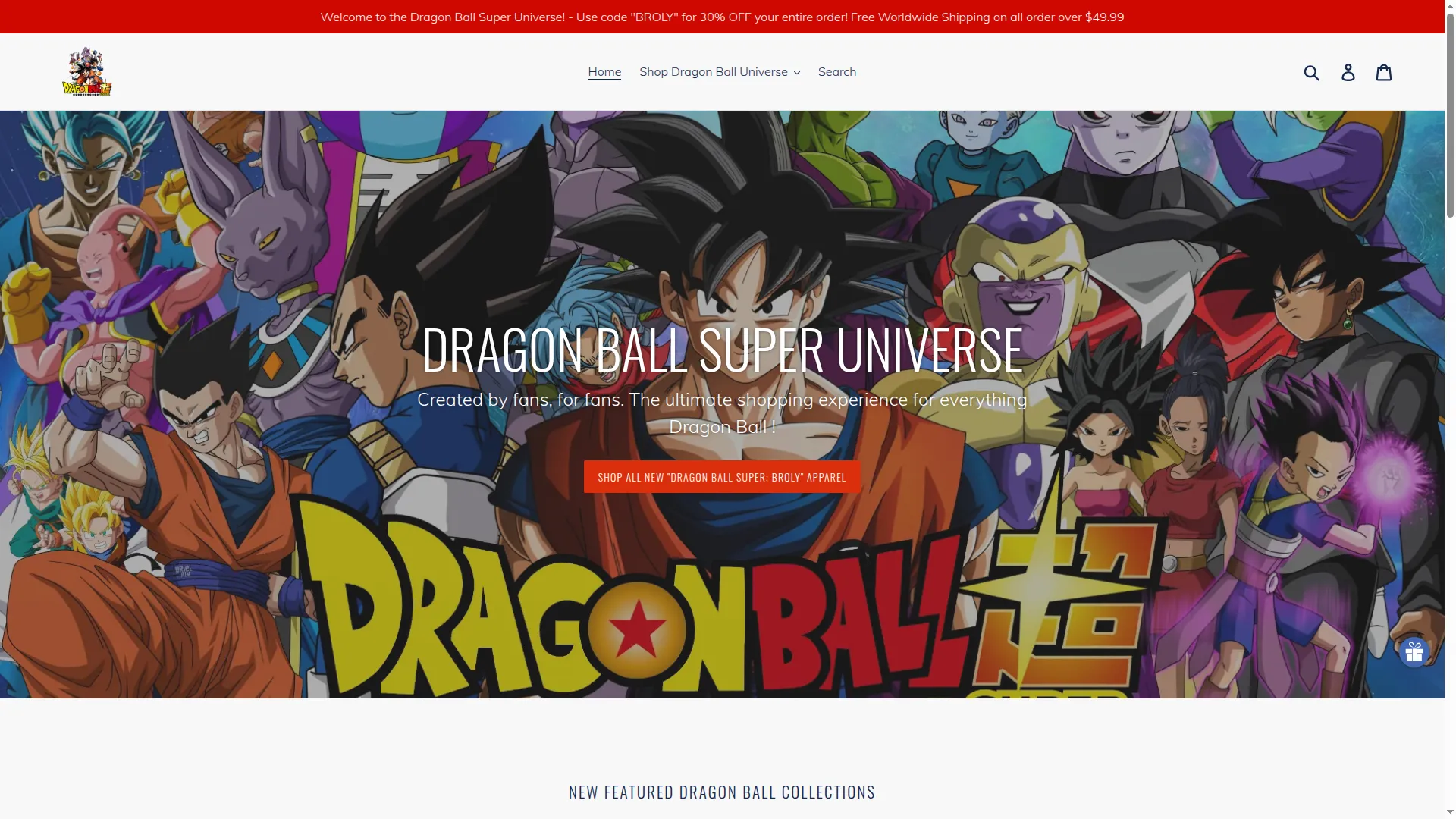Click the scroll down arrow of scrollbar
Screen dimensions: 1456x819
coord(1450,813)
